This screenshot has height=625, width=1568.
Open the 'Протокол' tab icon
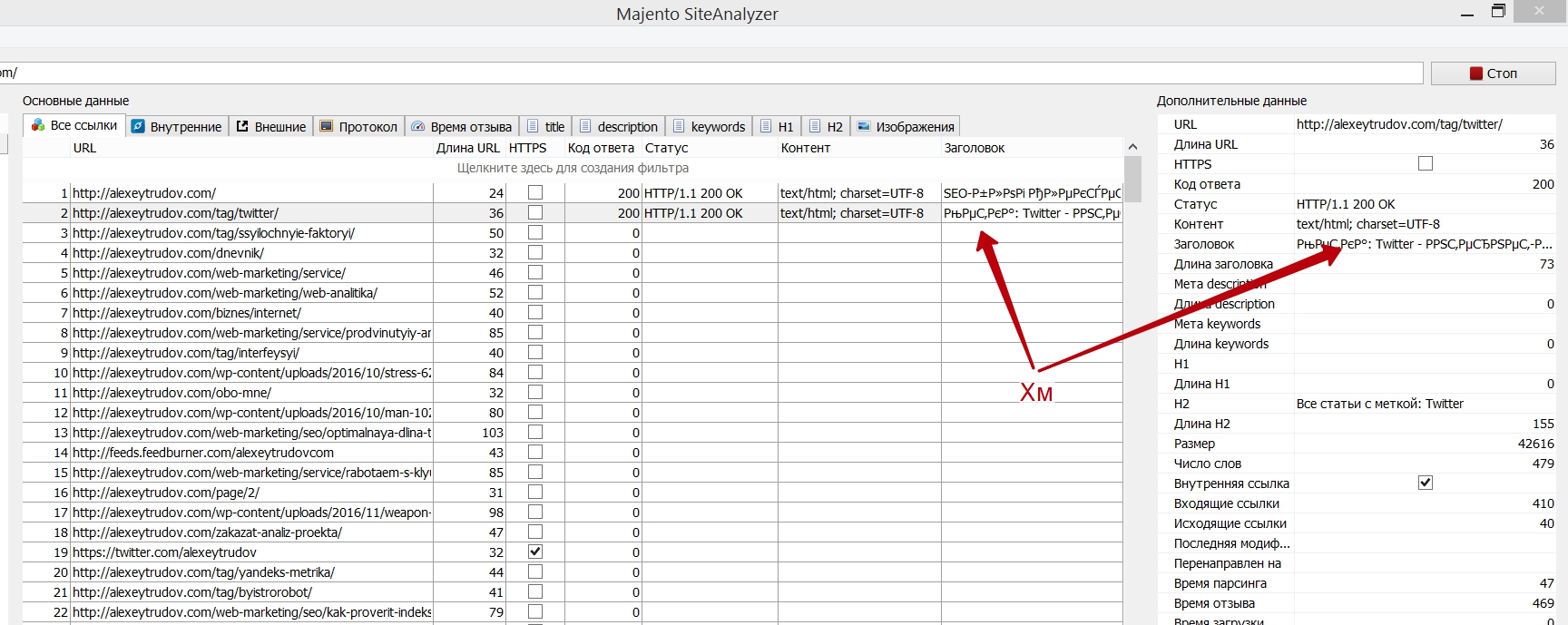pos(327,126)
